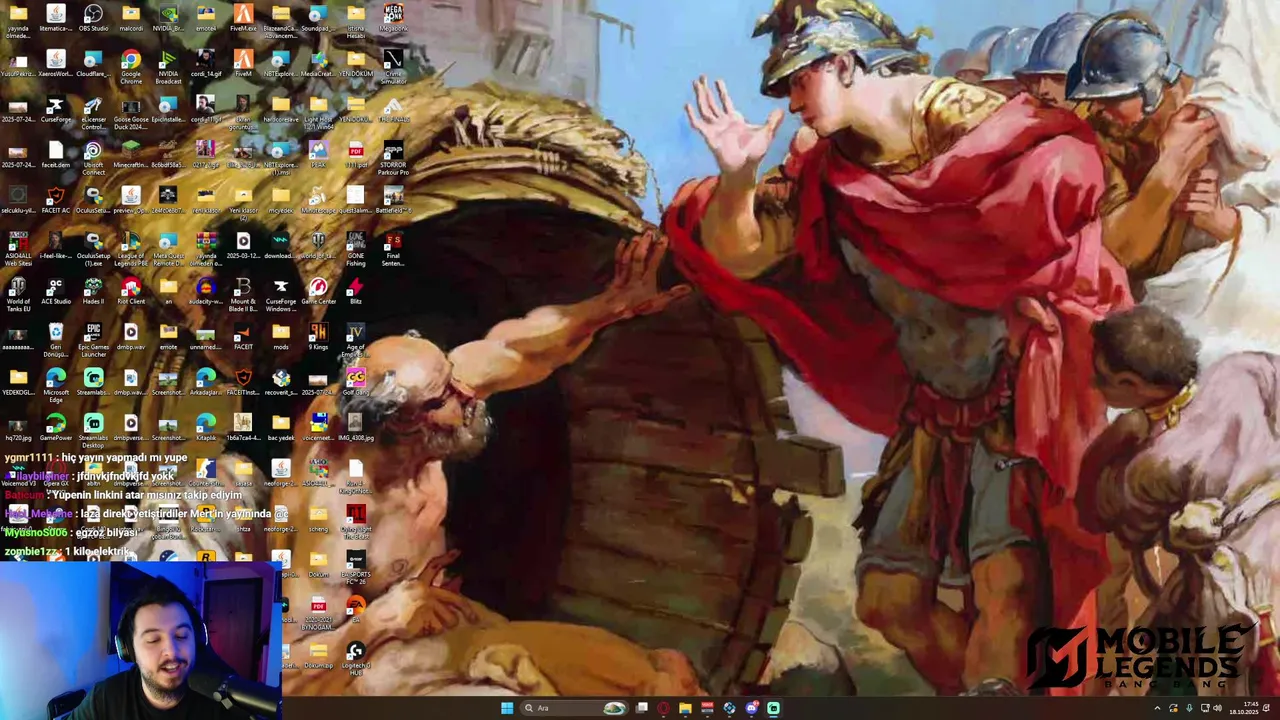Launch the NVIDIA Broadcast shortcut

click(168, 68)
